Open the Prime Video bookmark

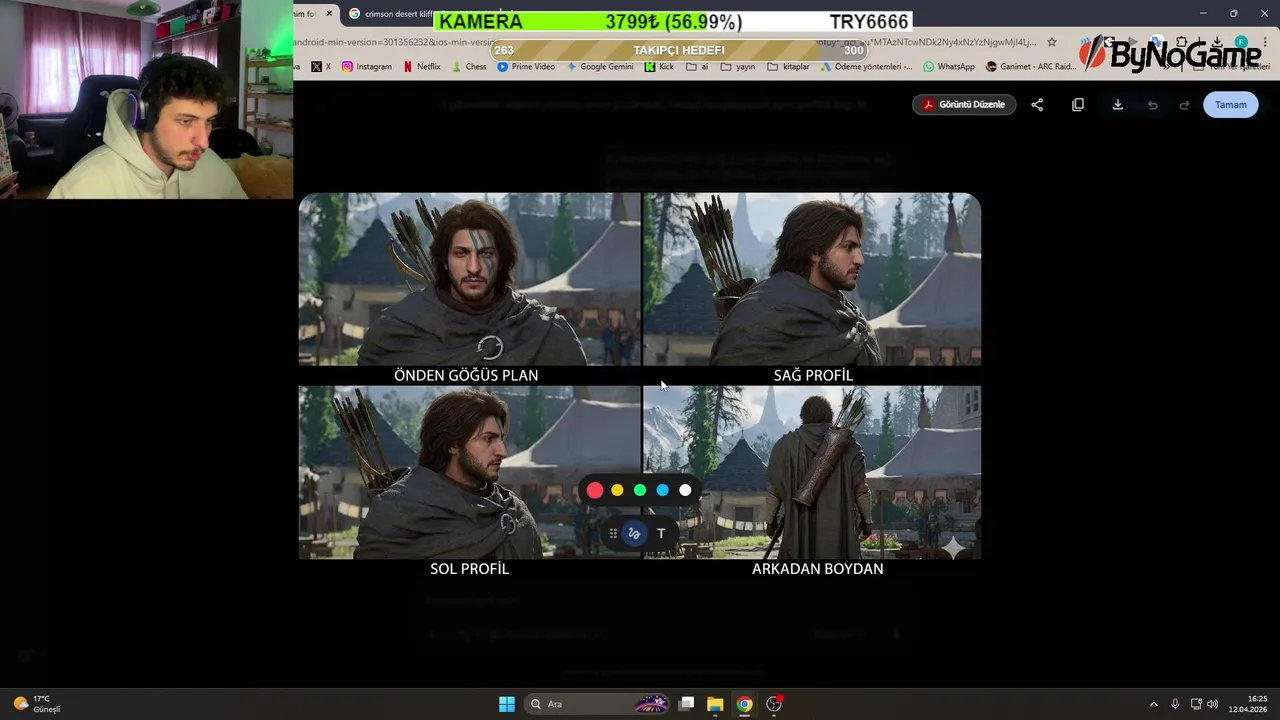point(526,67)
